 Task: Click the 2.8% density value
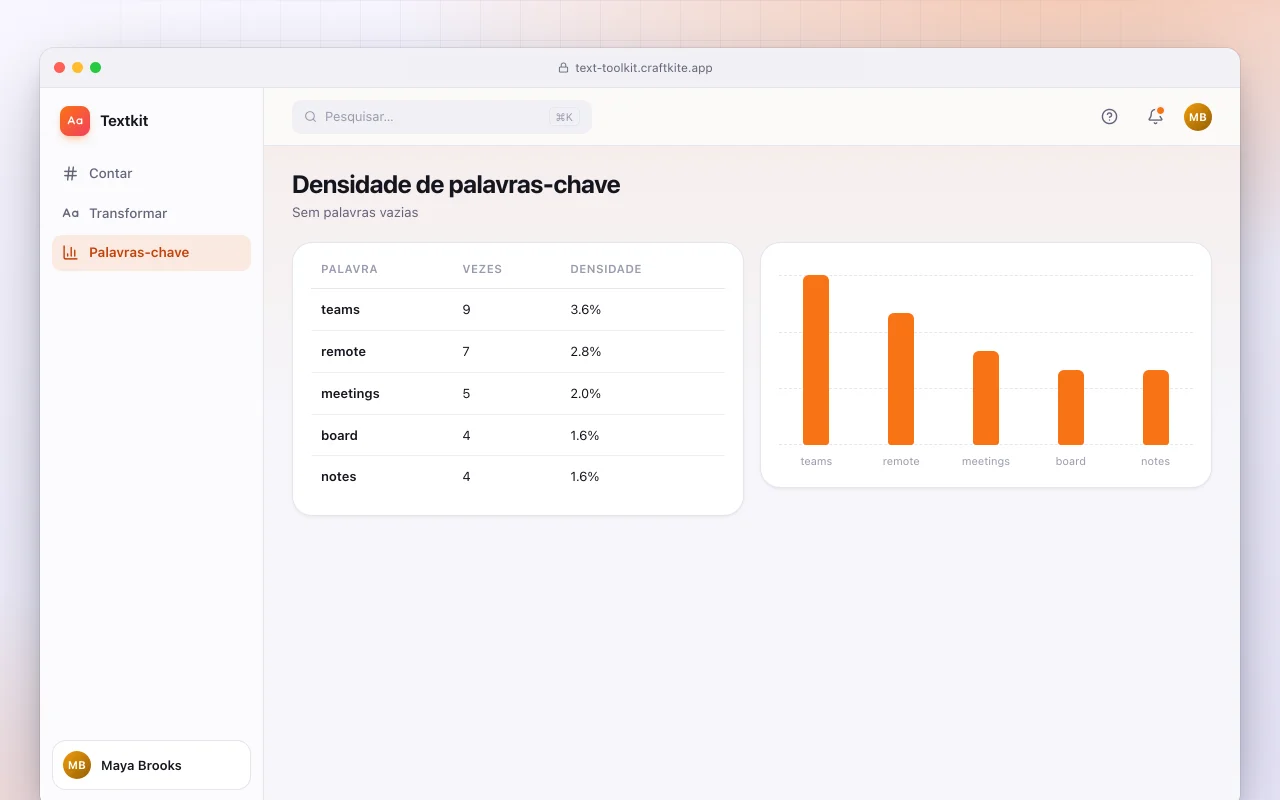pos(585,352)
